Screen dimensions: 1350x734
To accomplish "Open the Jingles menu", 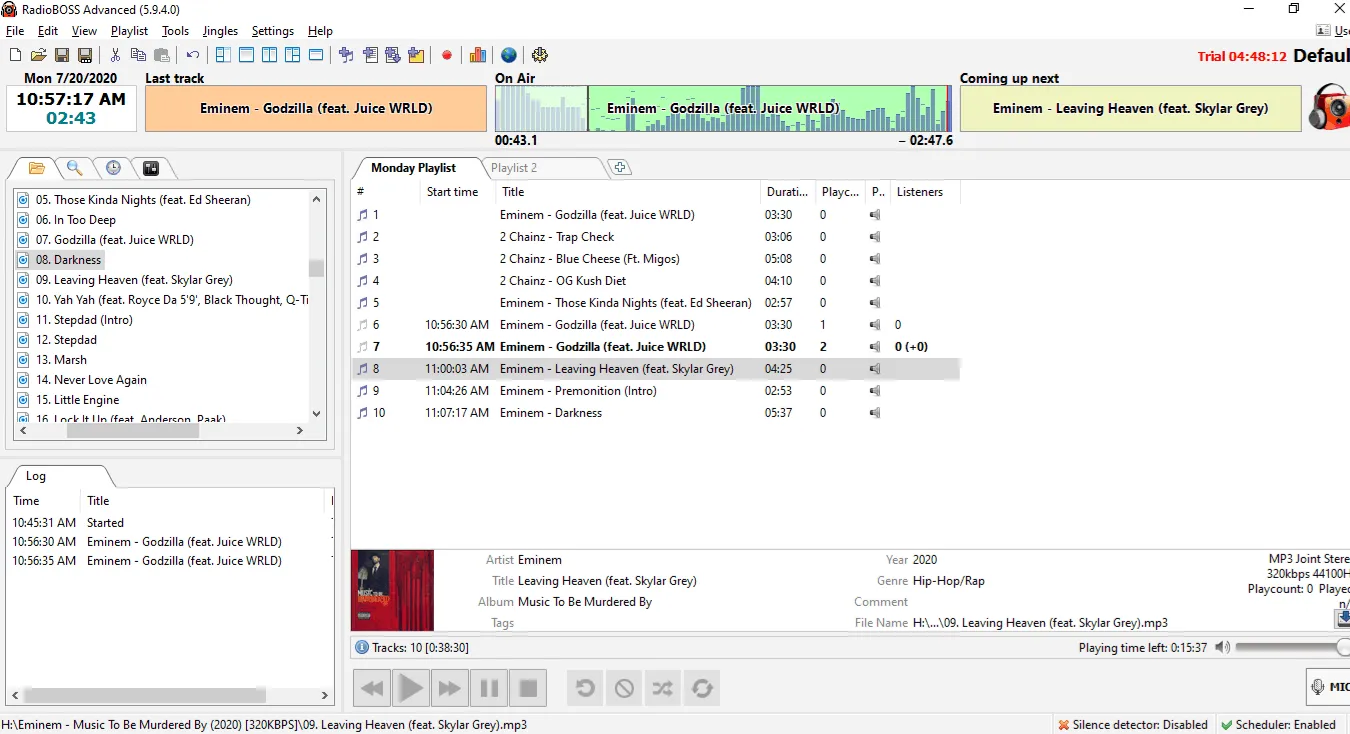I will tap(220, 30).
